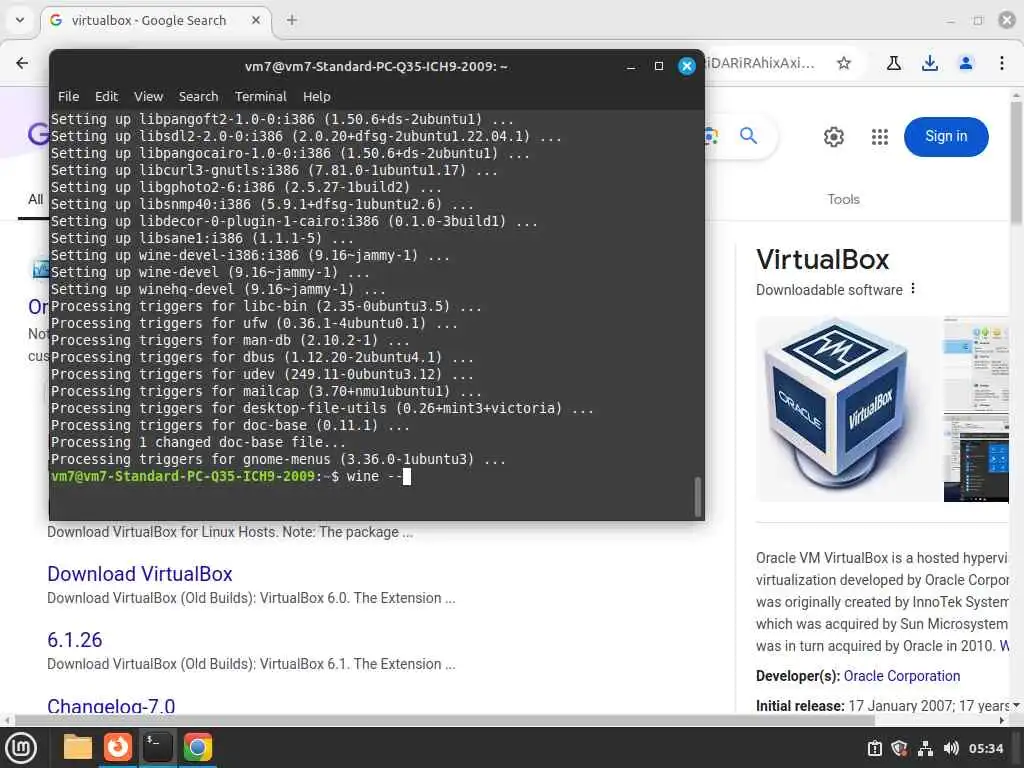Image resolution: width=1024 pixels, height=768 pixels.
Task: Click the Google search magnifier icon
Action: click(748, 136)
